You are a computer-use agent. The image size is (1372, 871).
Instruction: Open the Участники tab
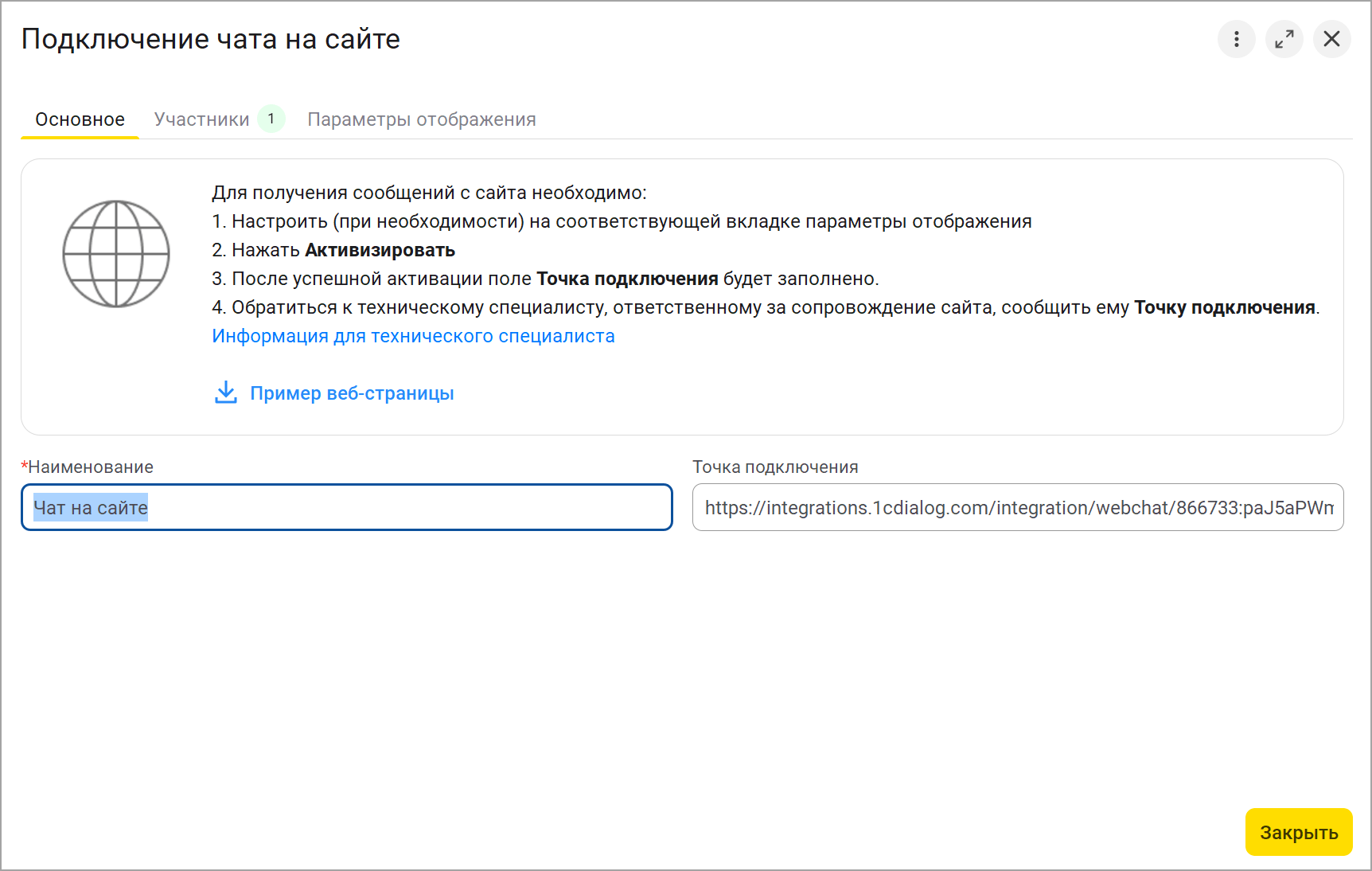(201, 119)
